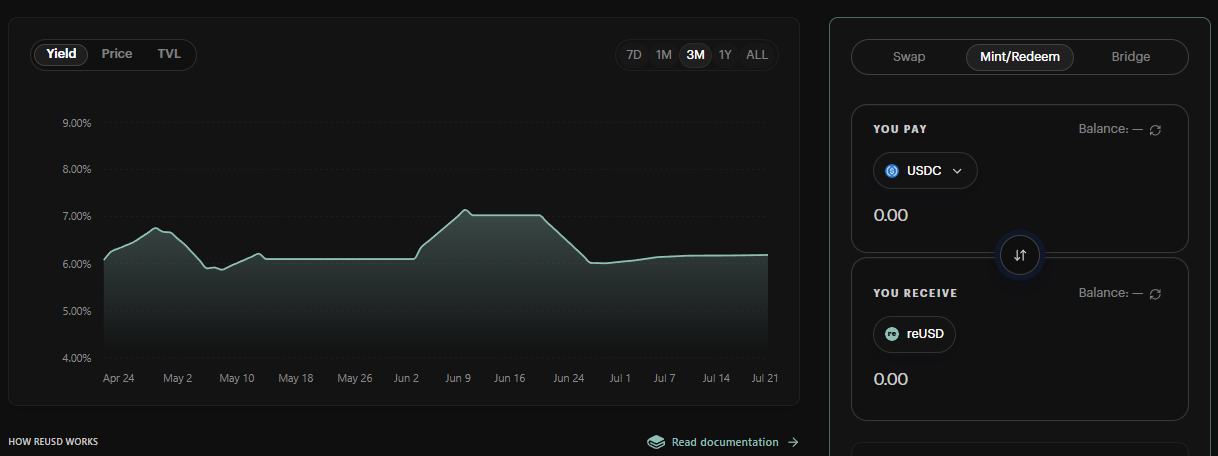1218x456 pixels.
Task: Open the Read documentation link
Action: (723, 442)
